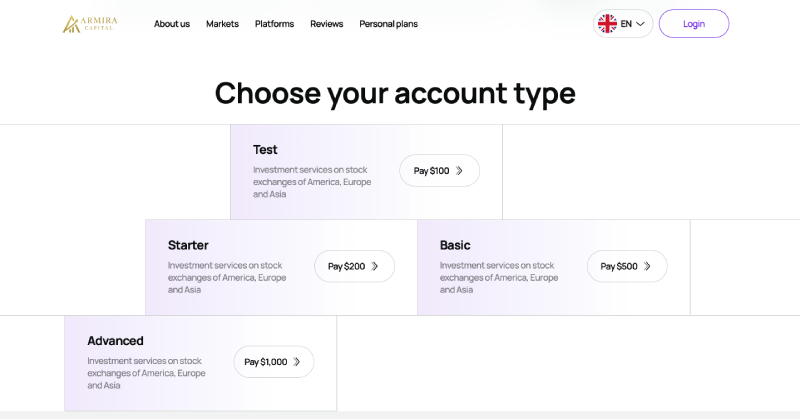Click the arrow on Pay $1,000
The width and height of the screenshot is (800, 419).
point(296,361)
